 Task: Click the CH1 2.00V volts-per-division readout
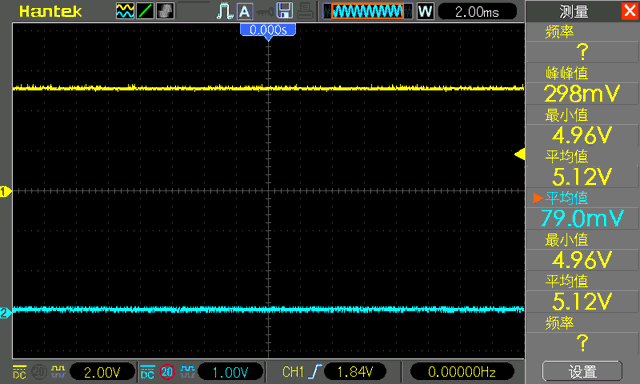coord(102,372)
